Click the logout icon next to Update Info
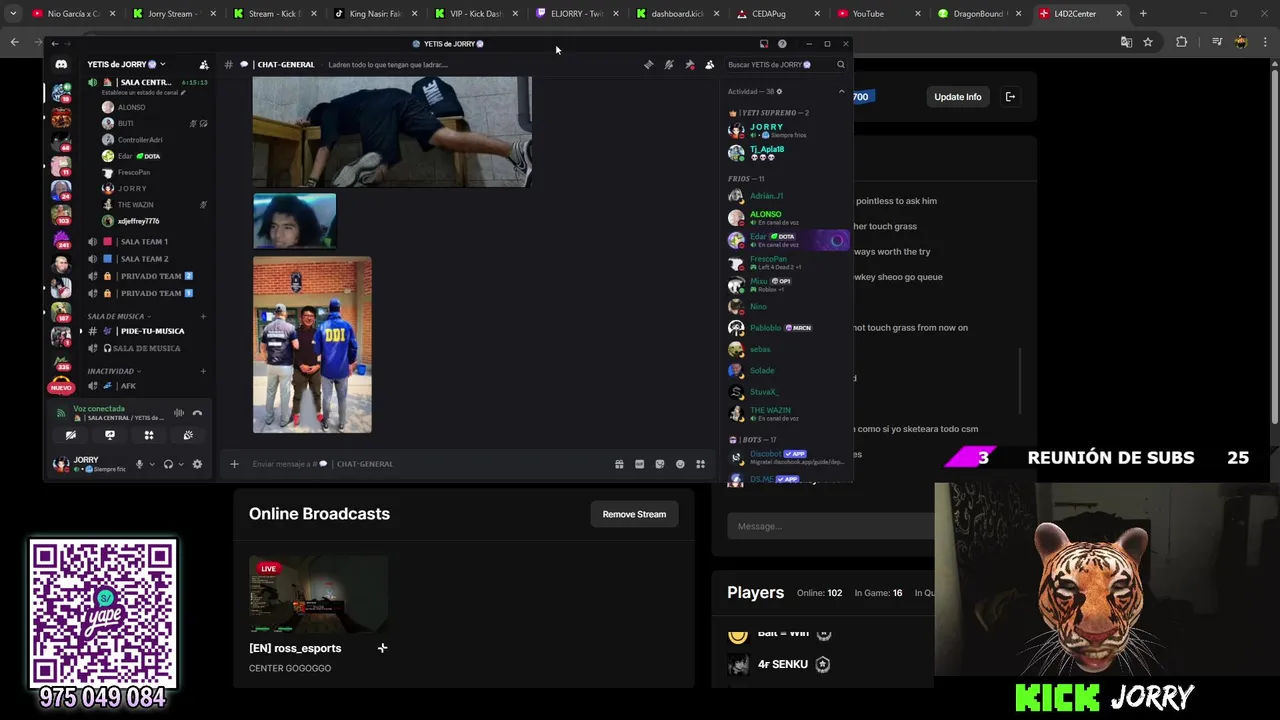Viewport: 1280px width, 720px height. pyautogui.click(x=1010, y=97)
